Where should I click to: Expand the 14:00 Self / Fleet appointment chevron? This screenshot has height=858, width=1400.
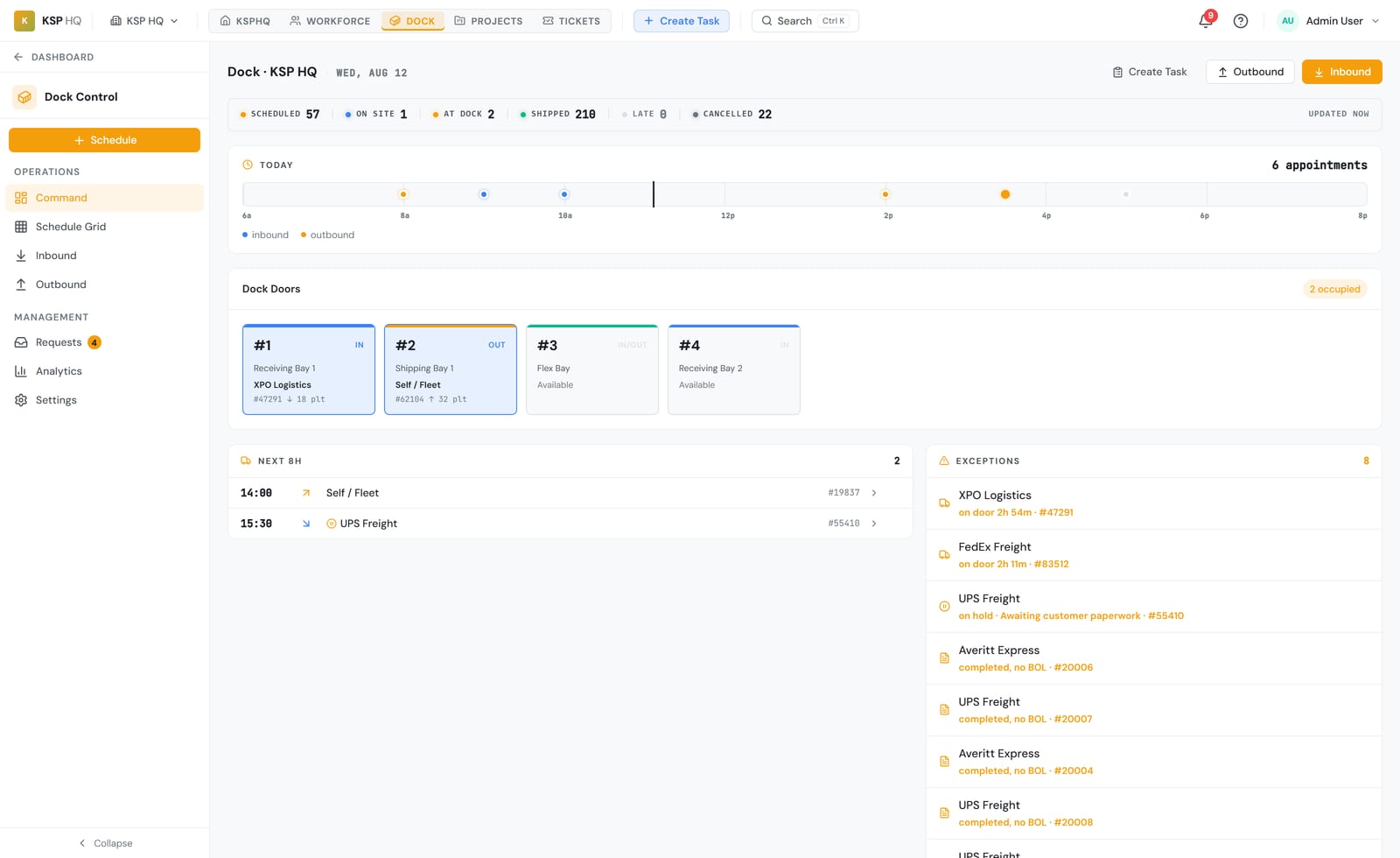[874, 493]
